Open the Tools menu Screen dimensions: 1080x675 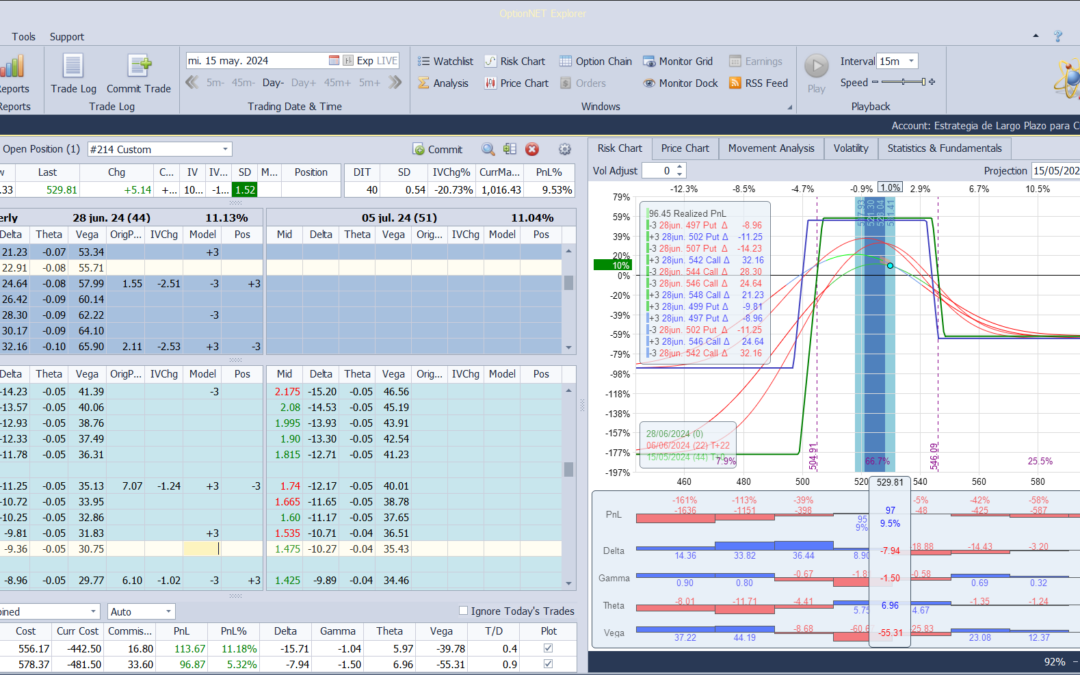click(24, 37)
